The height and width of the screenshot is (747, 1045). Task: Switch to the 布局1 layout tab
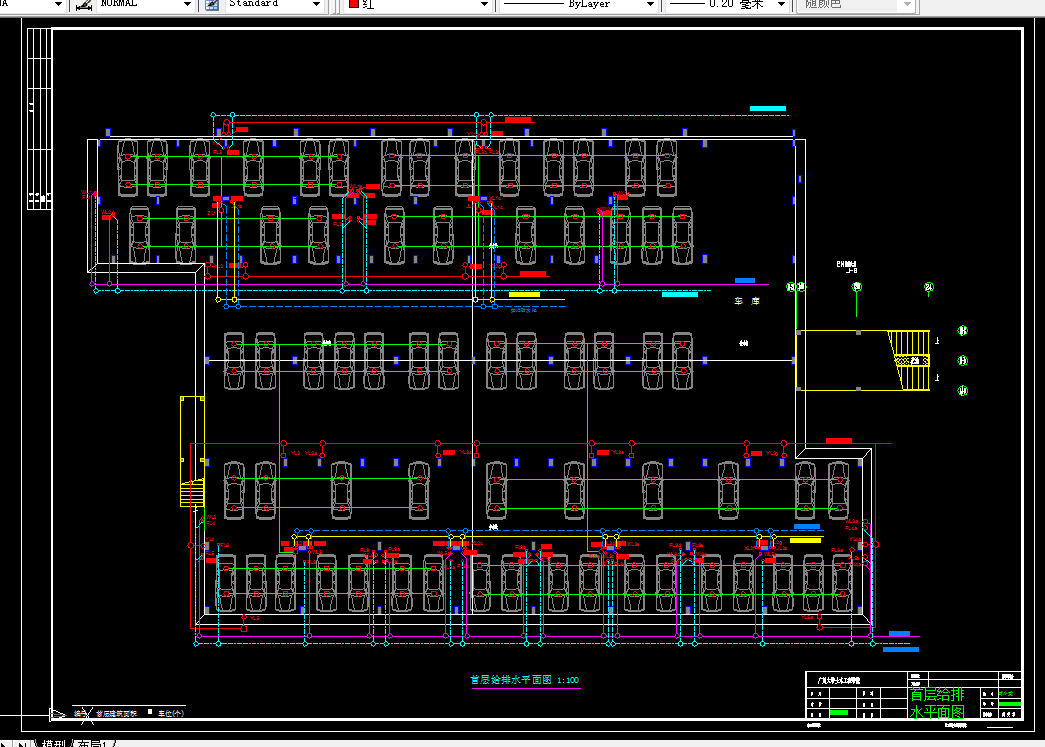point(93,743)
